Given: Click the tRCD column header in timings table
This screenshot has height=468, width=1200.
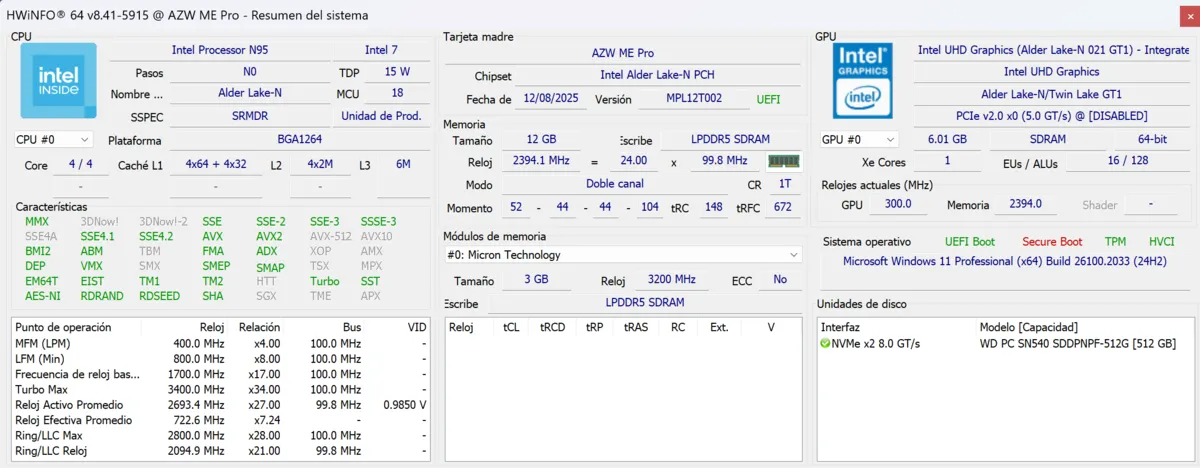Looking at the screenshot, I should (x=552, y=327).
